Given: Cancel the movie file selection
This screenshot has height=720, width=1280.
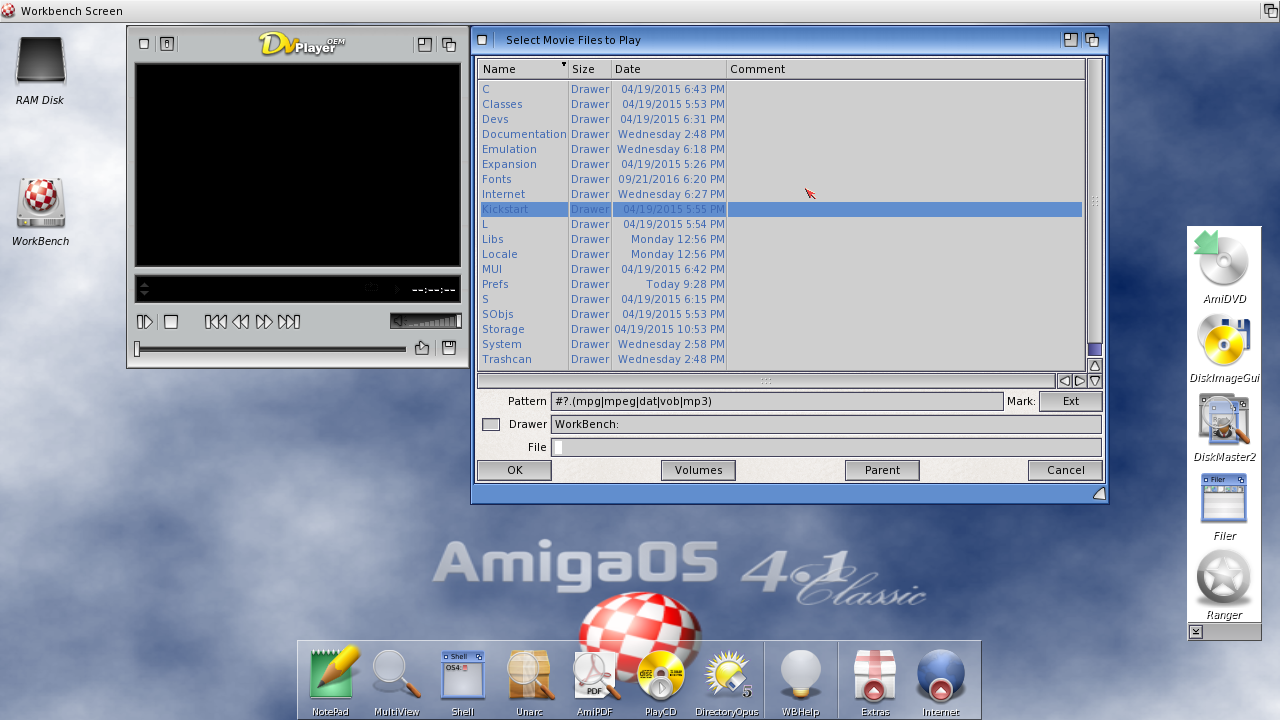Looking at the screenshot, I should (1065, 470).
